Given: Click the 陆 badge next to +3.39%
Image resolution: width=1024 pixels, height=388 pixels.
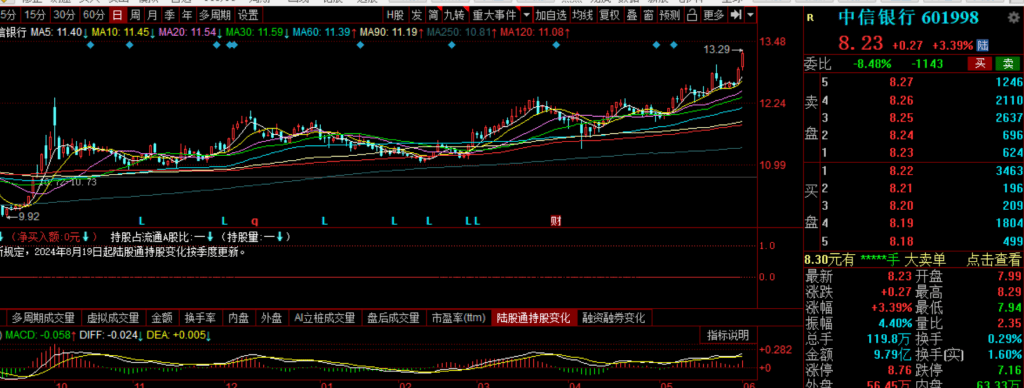Looking at the screenshot, I should click(983, 45).
